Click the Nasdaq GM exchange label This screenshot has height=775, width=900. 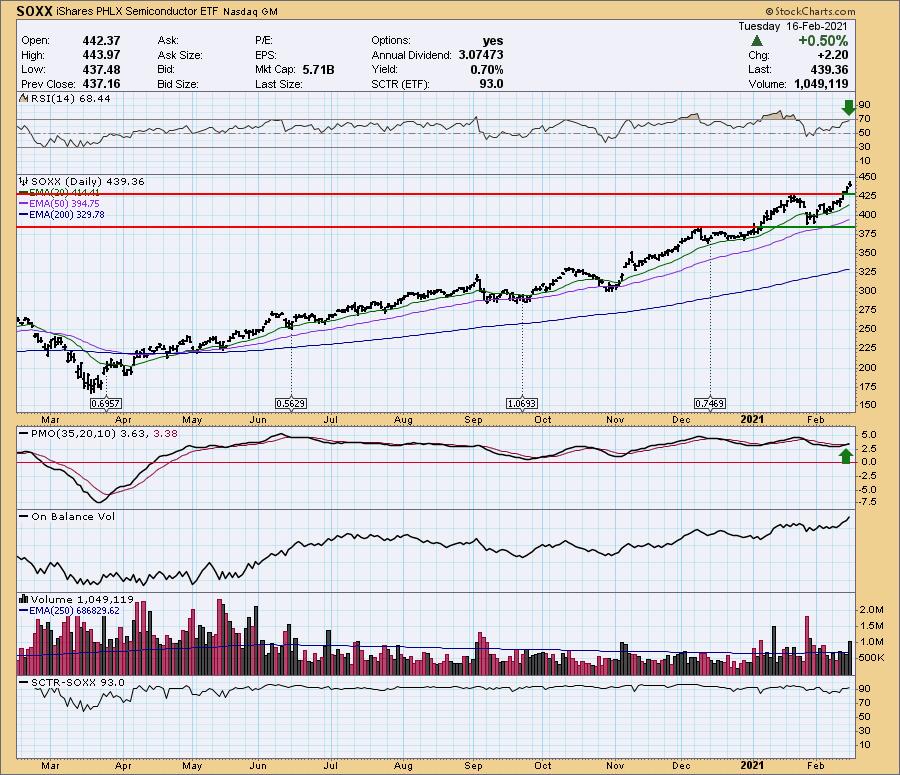tap(250, 11)
